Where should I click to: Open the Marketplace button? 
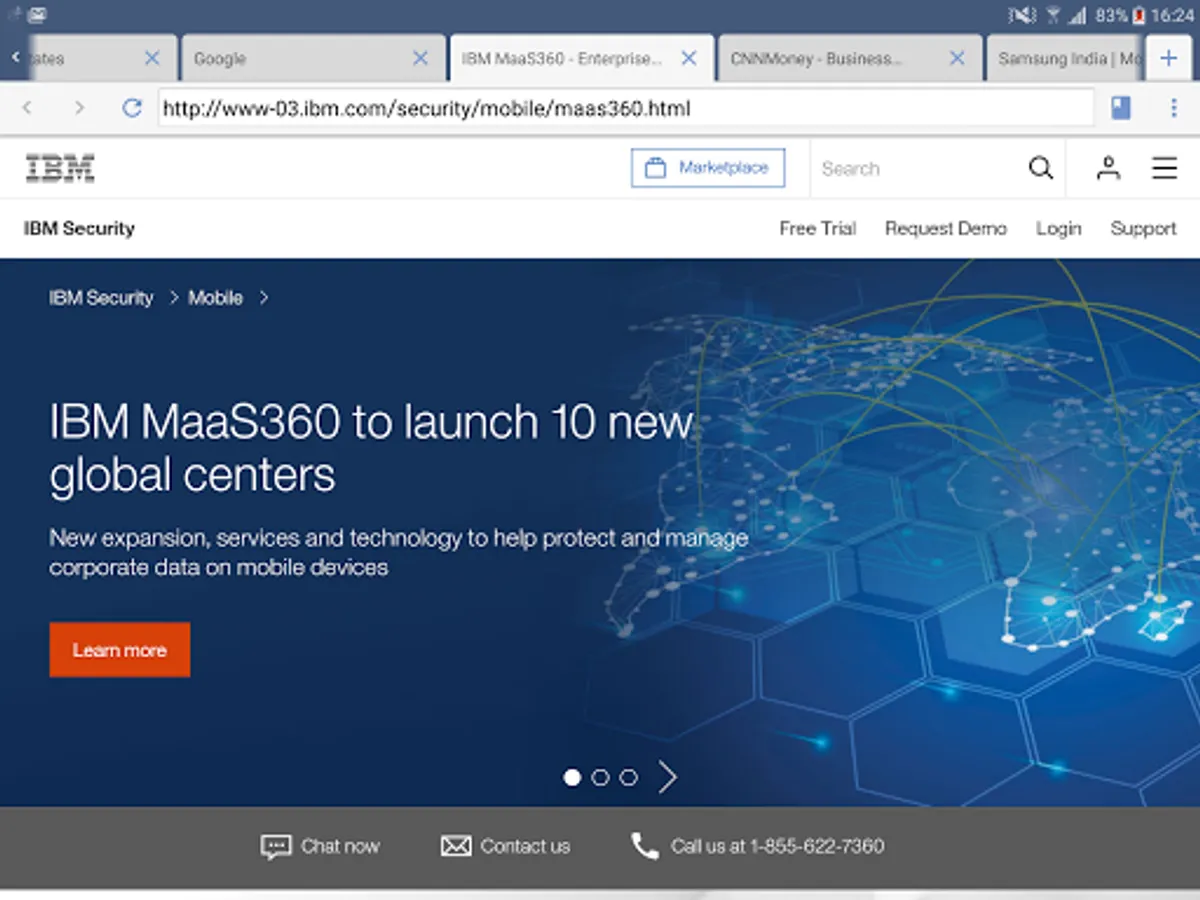point(708,168)
